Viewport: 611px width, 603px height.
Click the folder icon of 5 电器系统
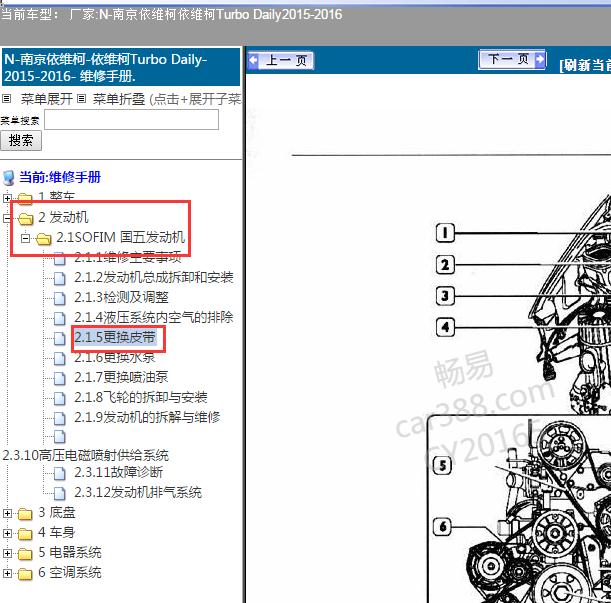(x=25, y=554)
